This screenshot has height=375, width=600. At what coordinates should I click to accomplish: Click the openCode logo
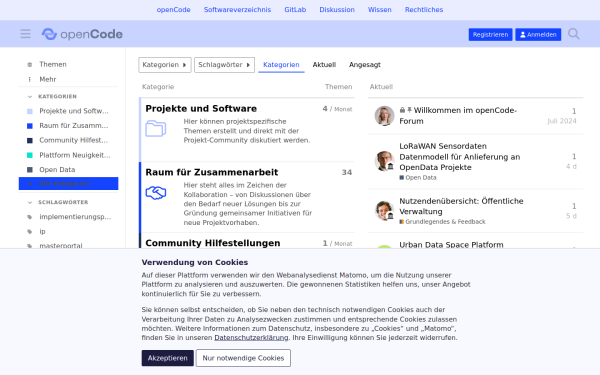point(82,34)
